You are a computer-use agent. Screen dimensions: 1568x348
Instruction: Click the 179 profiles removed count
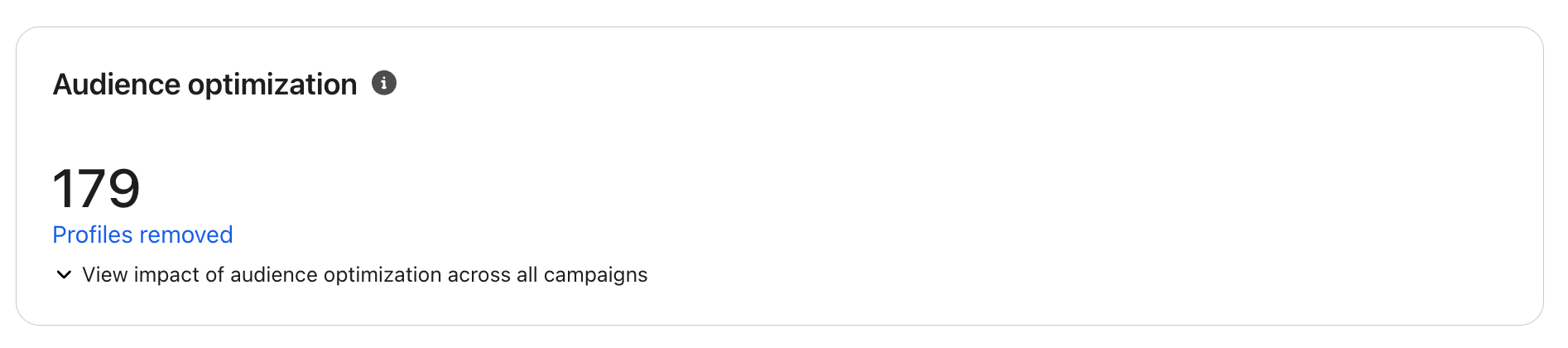[96, 189]
